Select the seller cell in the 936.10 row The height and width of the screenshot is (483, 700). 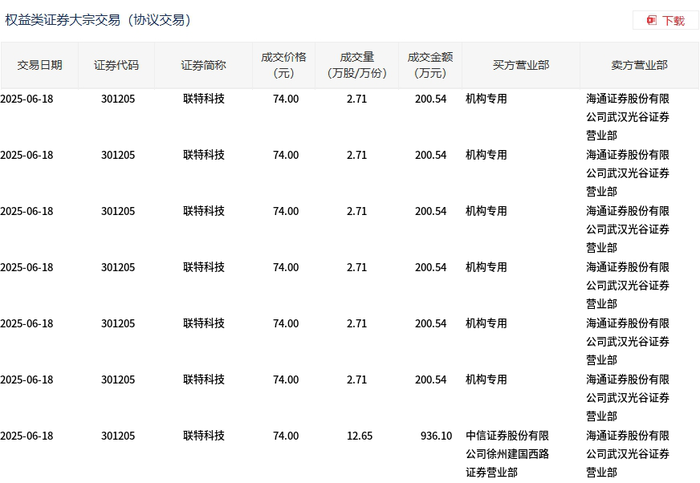(628, 454)
